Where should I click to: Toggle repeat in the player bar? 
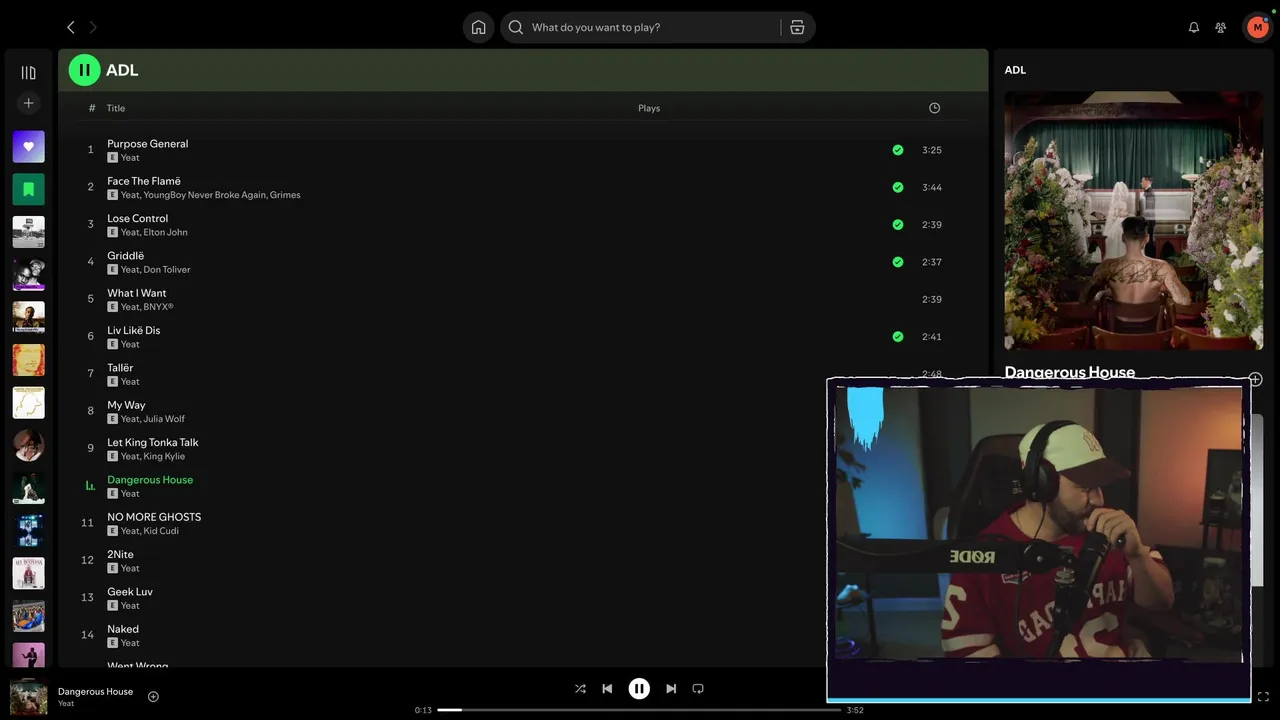pyautogui.click(x=698, y=688)
